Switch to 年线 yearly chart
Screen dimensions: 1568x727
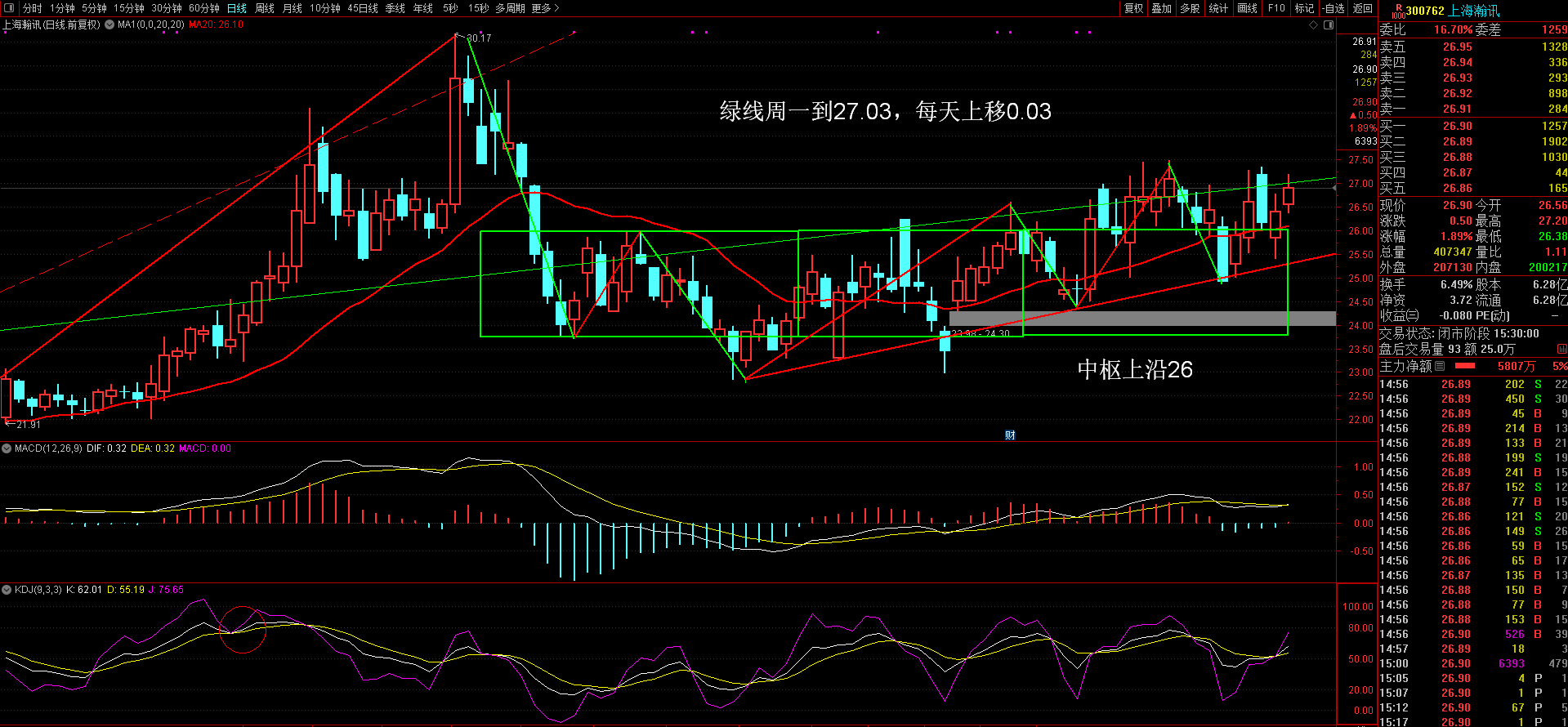point(423,8)
